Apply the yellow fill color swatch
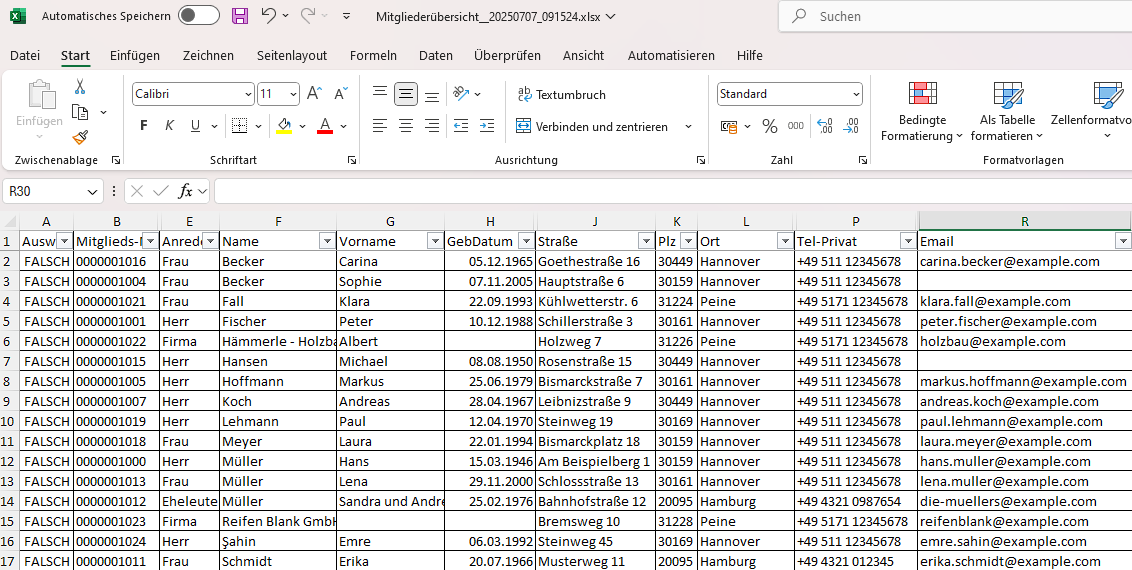Image resolution: width=1132 pixels, height=570 pixels. click(284, 126)
